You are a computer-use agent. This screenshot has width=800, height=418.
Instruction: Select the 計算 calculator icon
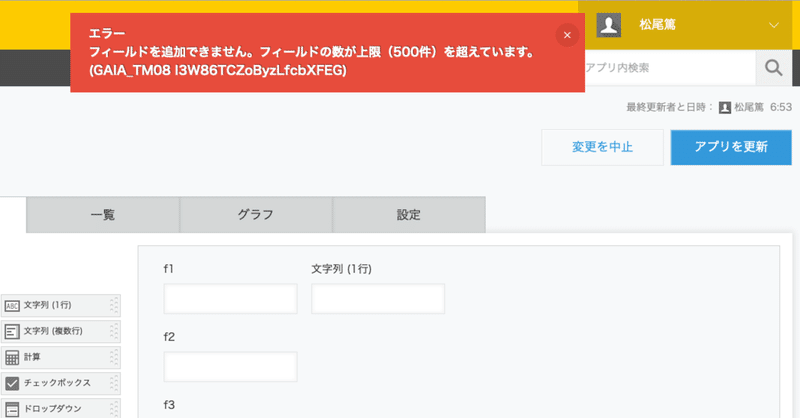(x=12, y=357)
